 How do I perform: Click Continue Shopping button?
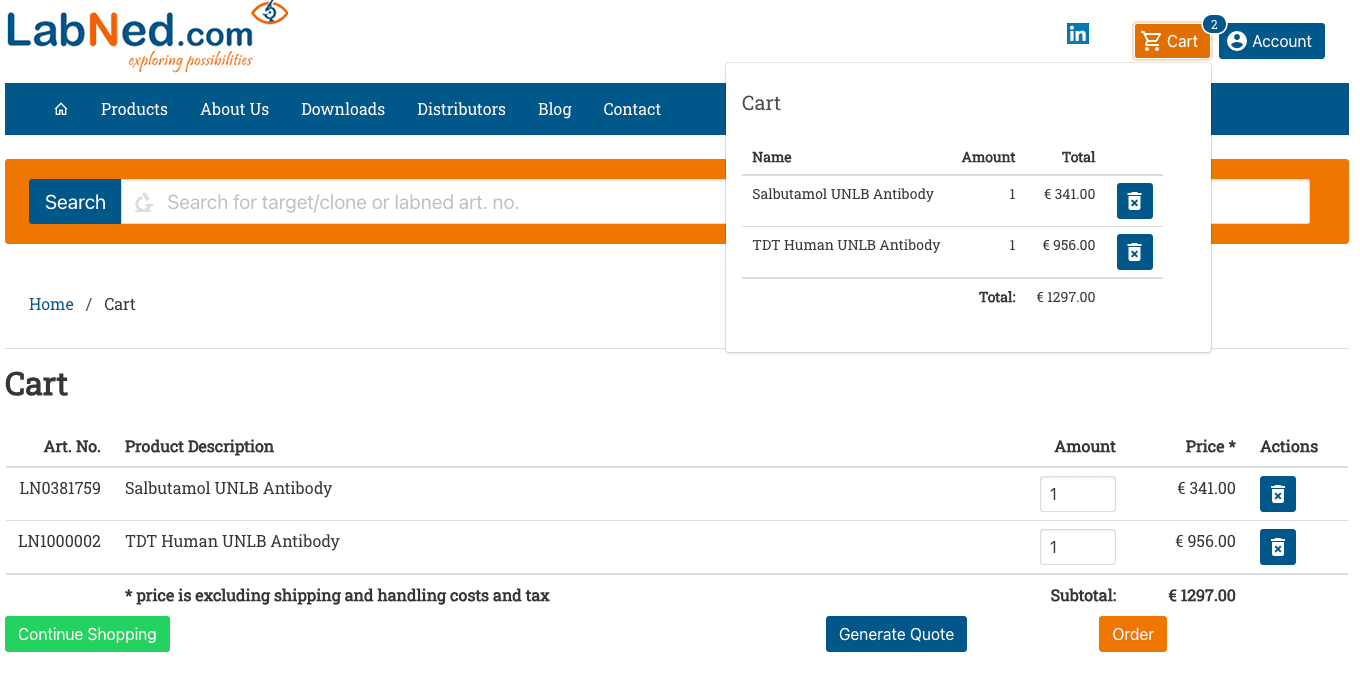pos(87,634)
